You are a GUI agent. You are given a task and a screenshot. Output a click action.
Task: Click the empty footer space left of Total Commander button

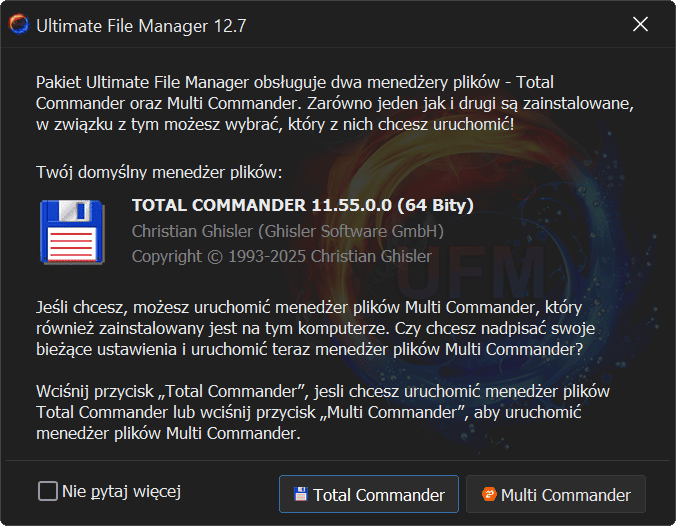coord(230,492)
